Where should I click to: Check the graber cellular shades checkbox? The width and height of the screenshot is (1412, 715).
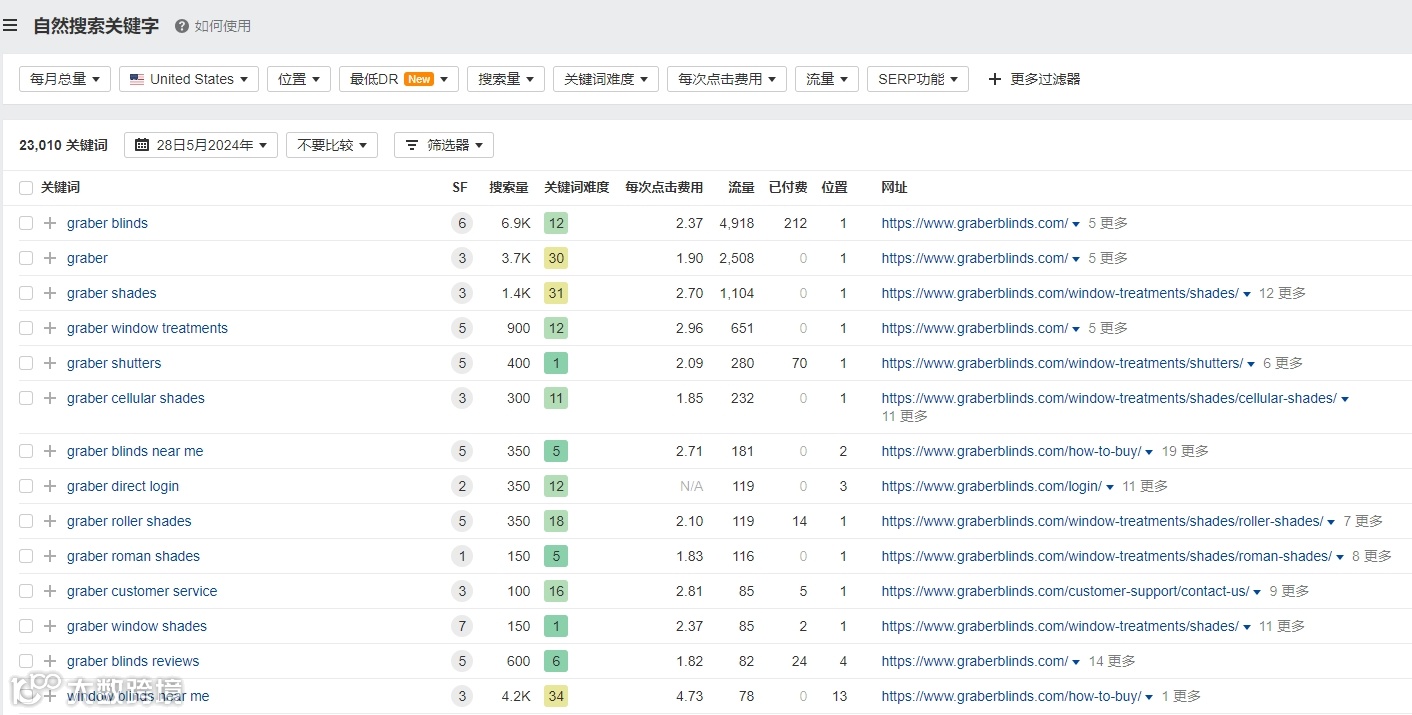[26, 398]
